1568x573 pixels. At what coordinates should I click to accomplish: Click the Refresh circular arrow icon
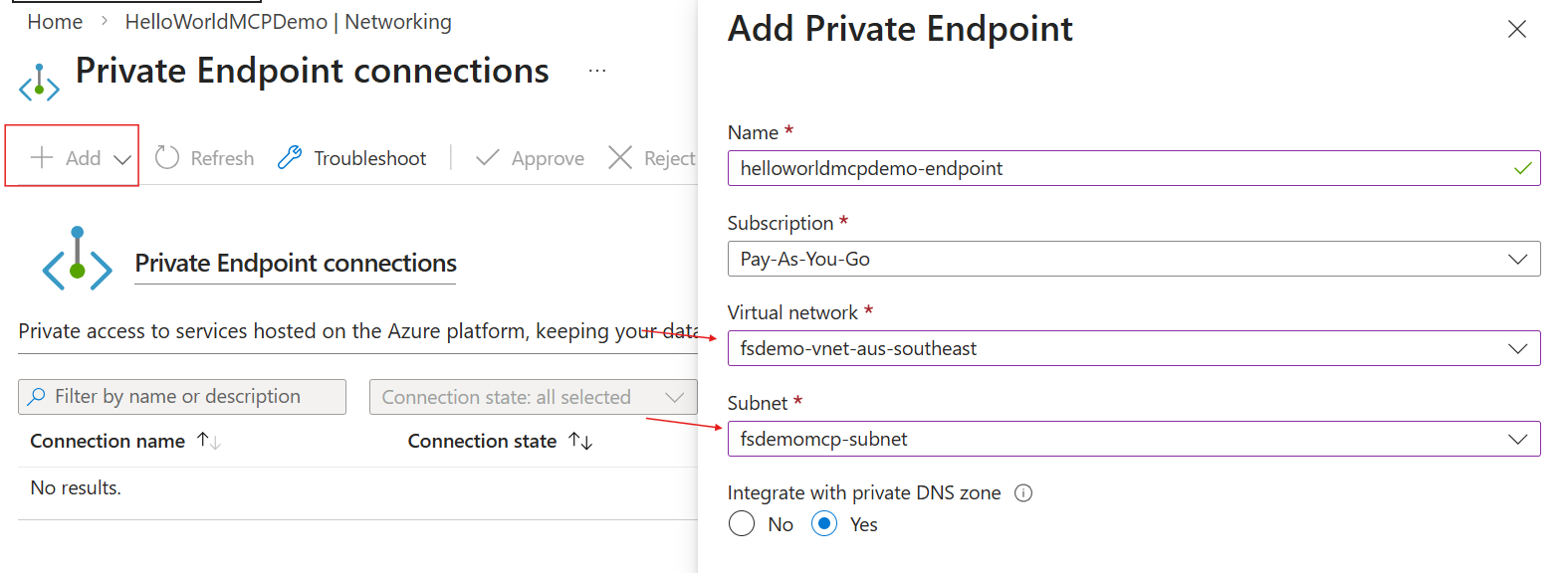point(167,157)
